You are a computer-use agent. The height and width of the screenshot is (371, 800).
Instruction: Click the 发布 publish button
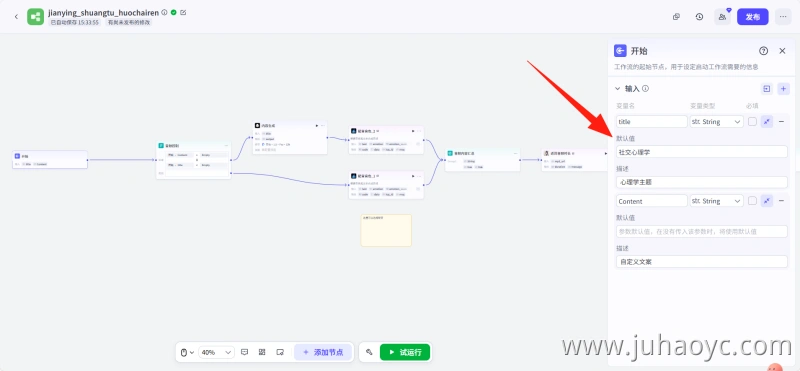753,17
